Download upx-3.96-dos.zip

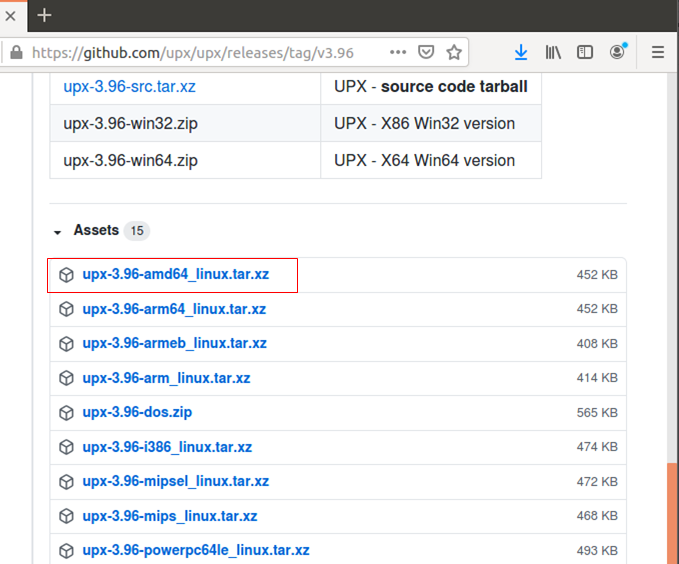(137, 412)
